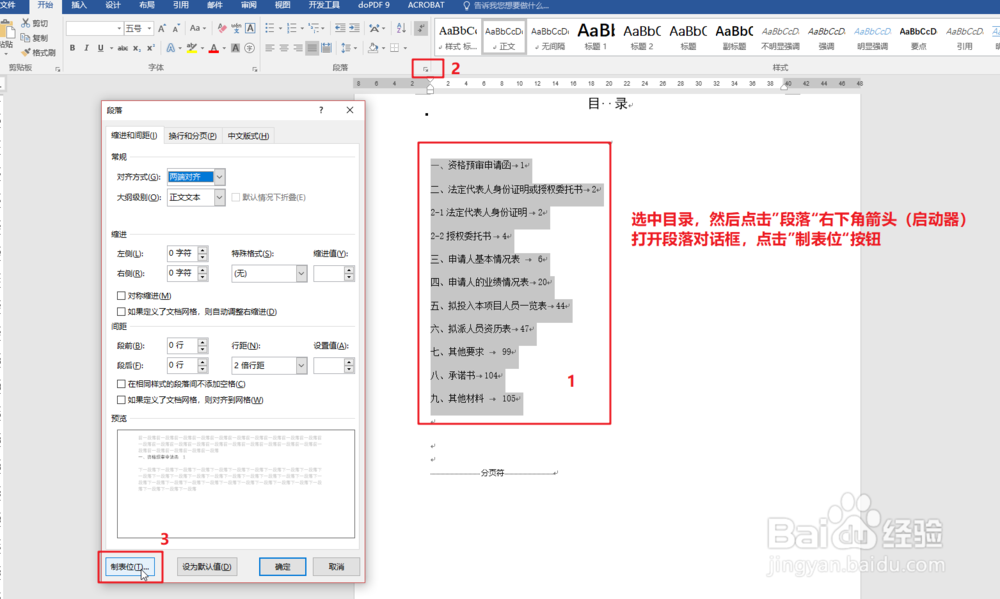Click the 制表位 button
1000x599 pixels.
tap(130, 566)
